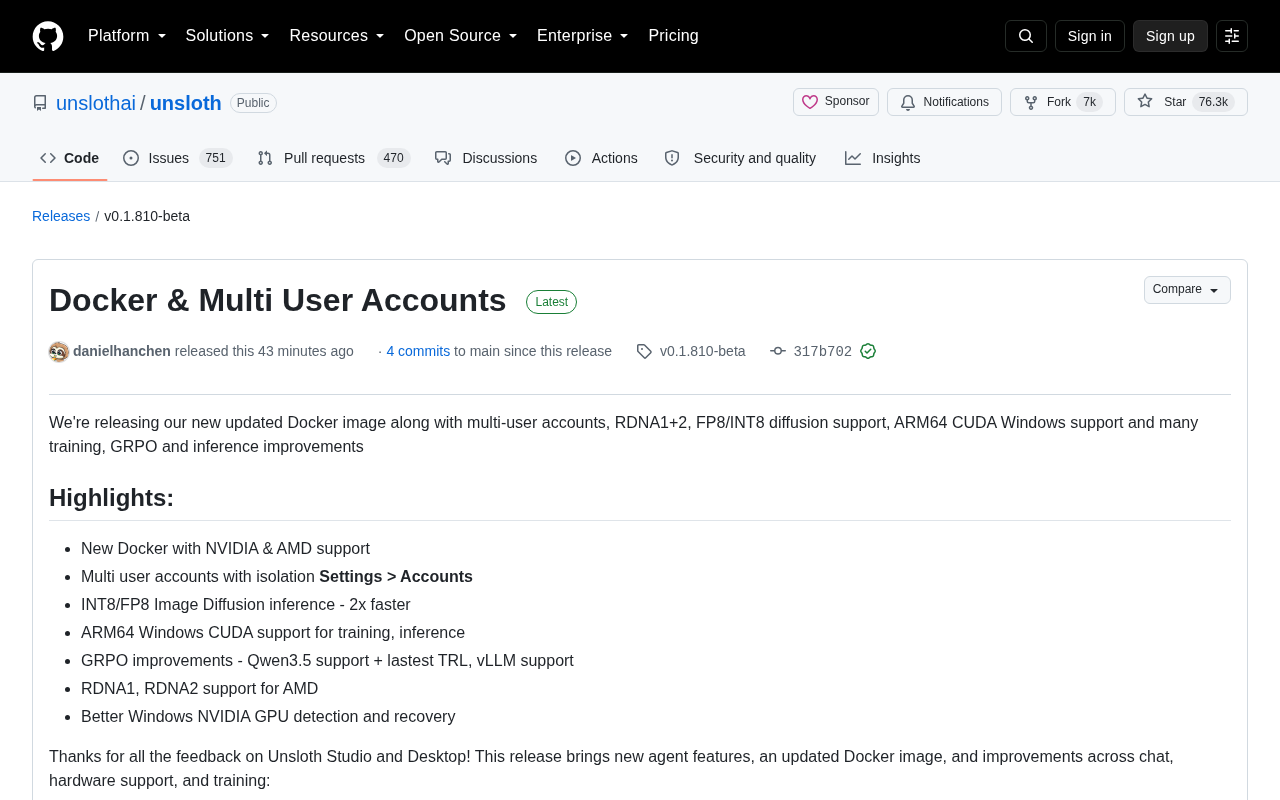
Task: Click the green verified checkmark icon
Action: click(868, 351)
